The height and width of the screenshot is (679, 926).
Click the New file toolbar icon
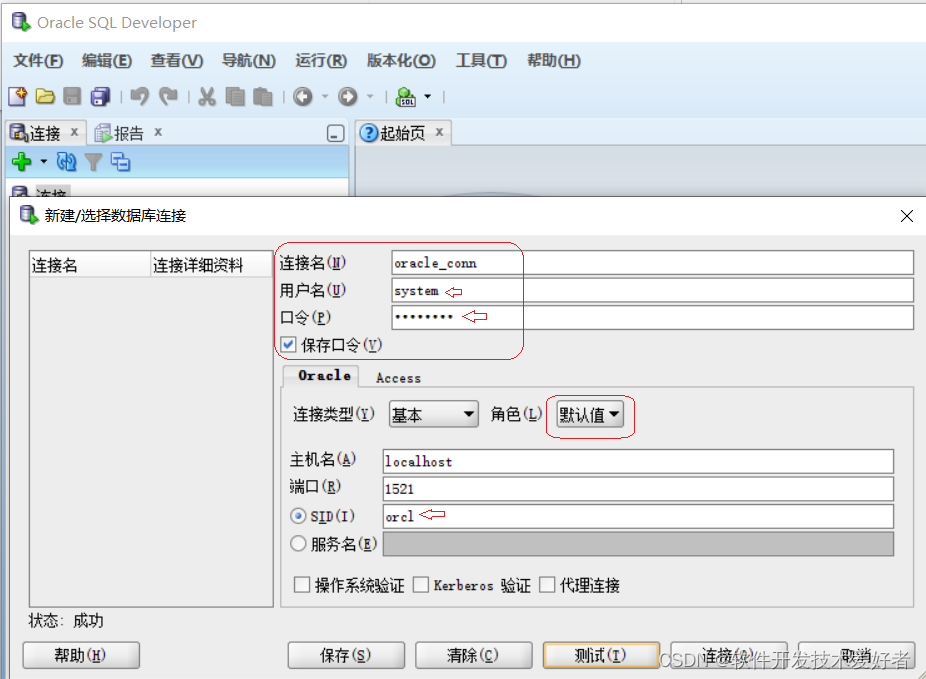point(18,96)
